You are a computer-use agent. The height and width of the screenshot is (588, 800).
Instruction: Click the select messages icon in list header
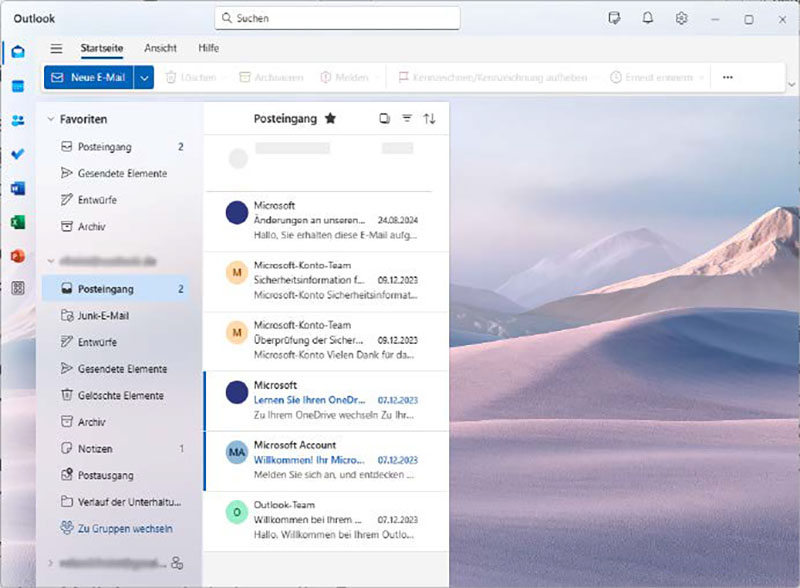click(x=384, y=118)
